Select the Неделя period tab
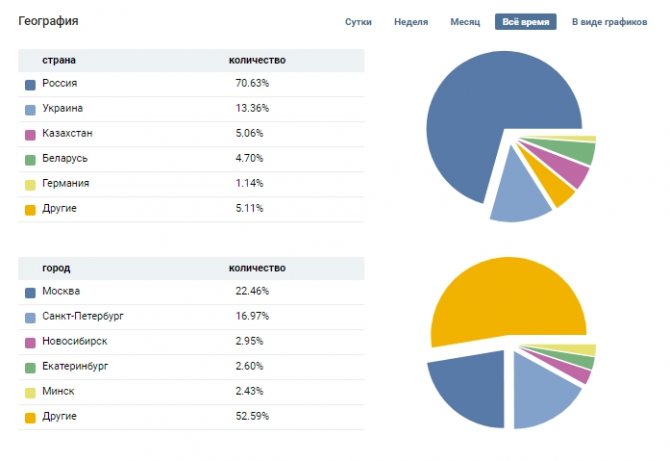The image size is (670, 461). pos(411,22)
